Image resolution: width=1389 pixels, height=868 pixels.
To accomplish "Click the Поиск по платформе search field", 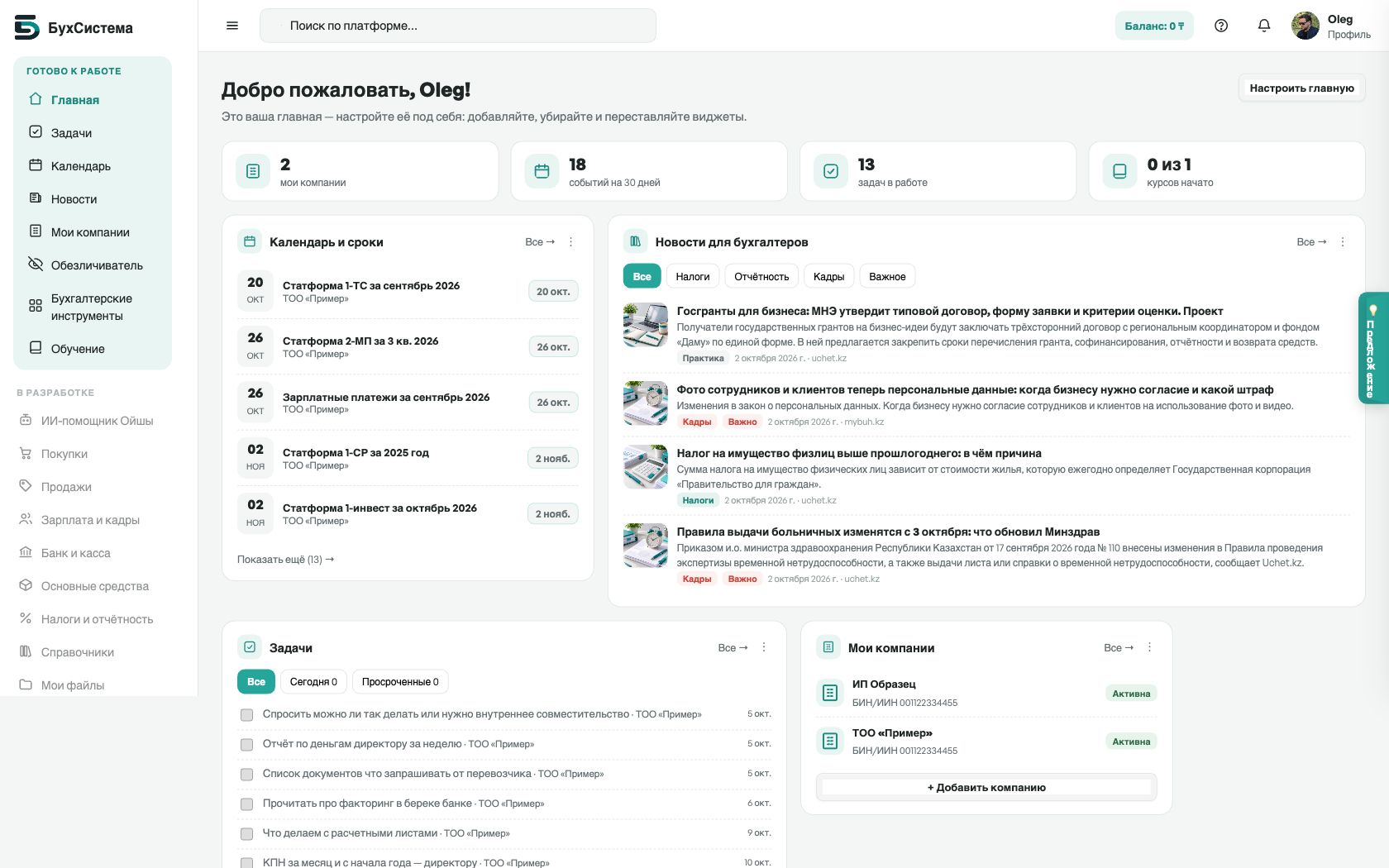I will [x=458, y=26].
